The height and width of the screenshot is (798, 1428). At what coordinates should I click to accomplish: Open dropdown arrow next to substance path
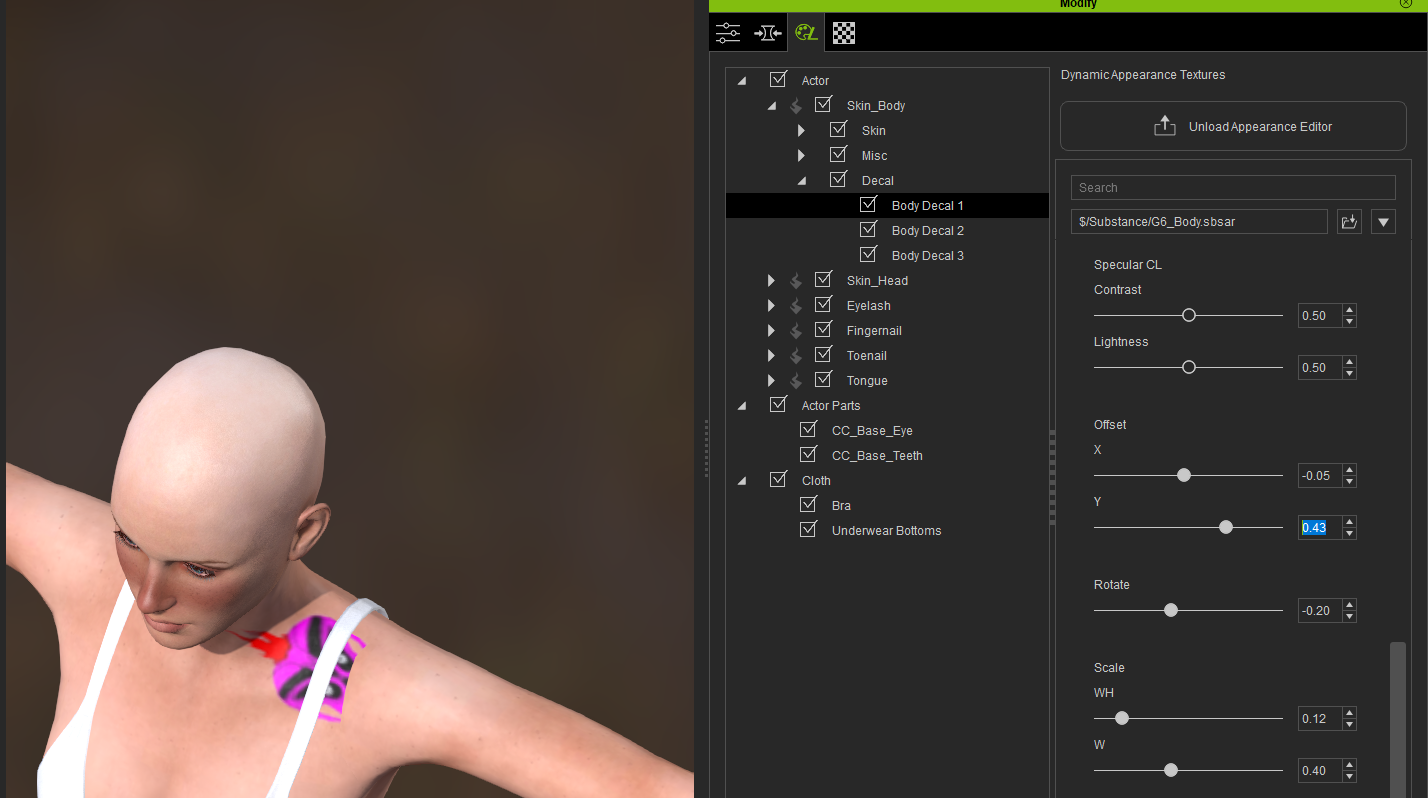tap(1384, 222)
